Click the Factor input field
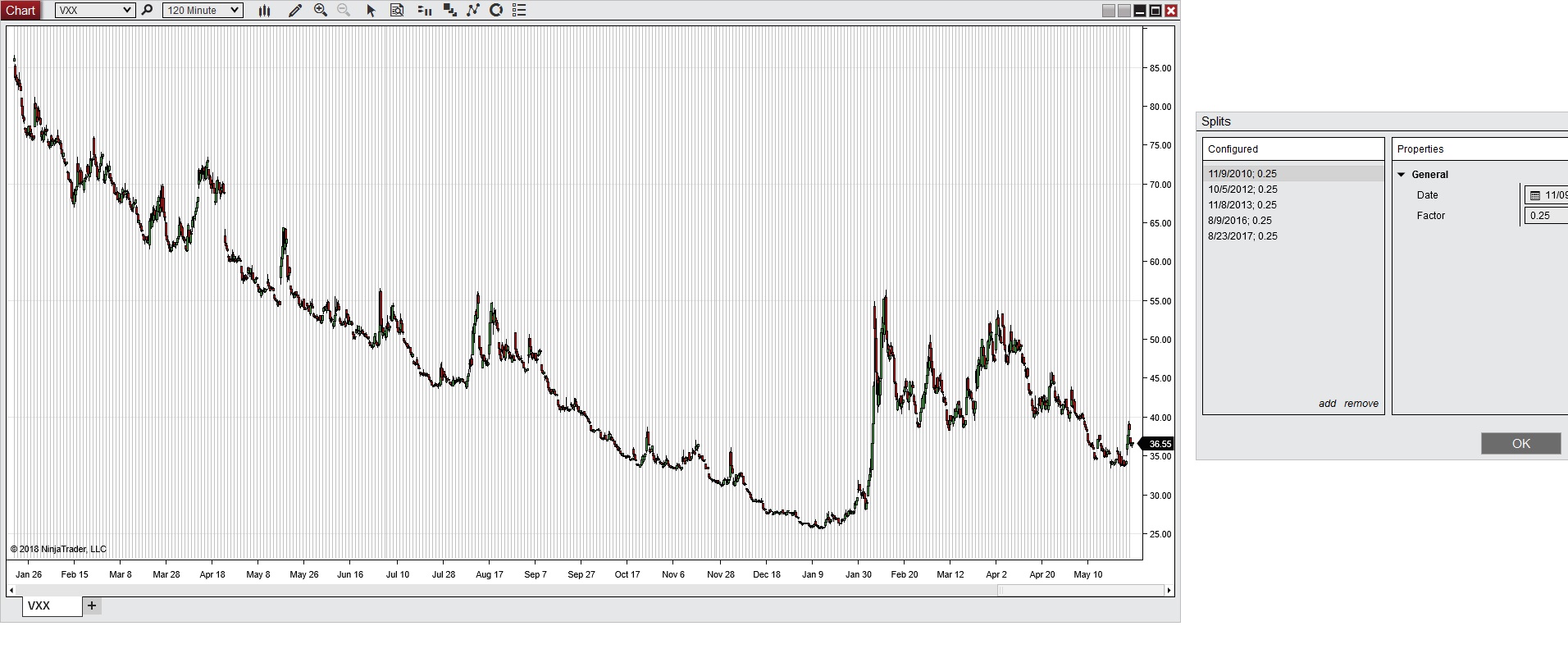The image size is (1568, 658). coord(1546,216)
